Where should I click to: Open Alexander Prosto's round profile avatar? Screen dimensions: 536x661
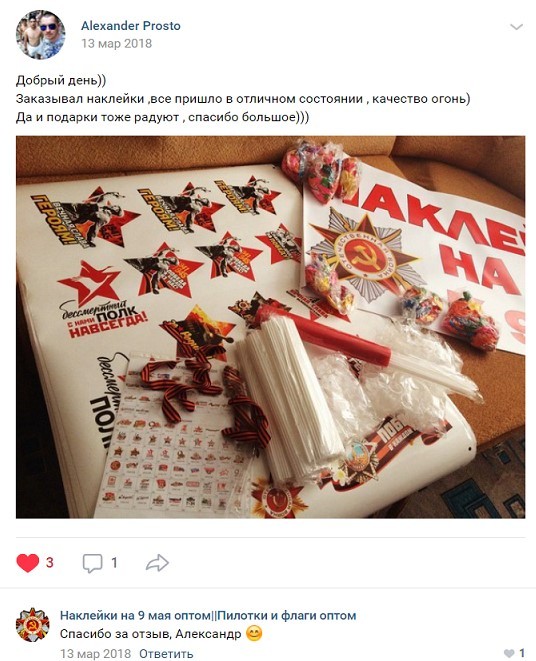tap(40, 35)
